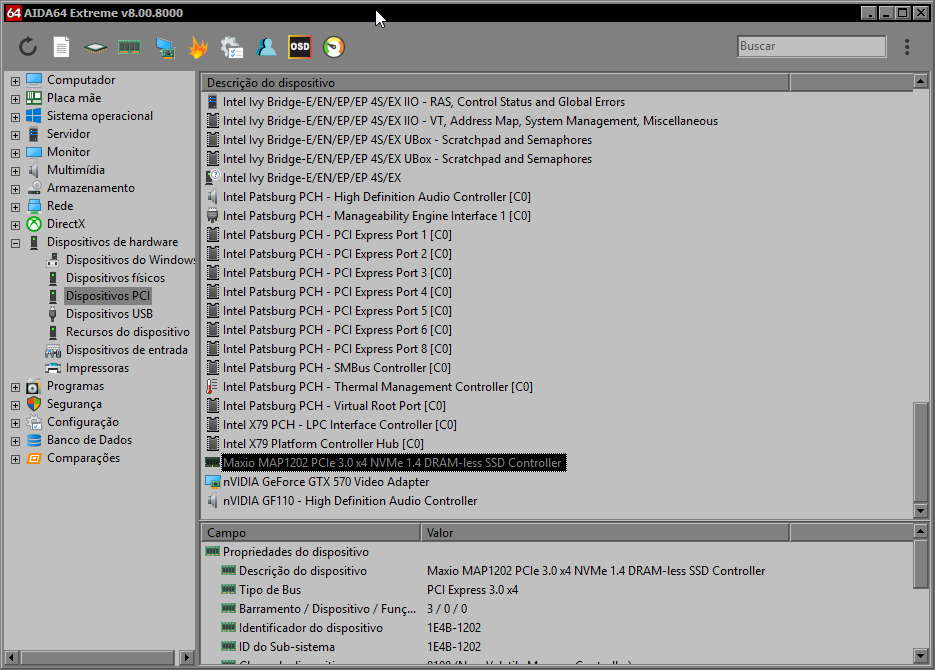Open the gear checklist preferences icon
Image resolution: width=935 pixels, height=670 pixels.
tap(232, 48)
